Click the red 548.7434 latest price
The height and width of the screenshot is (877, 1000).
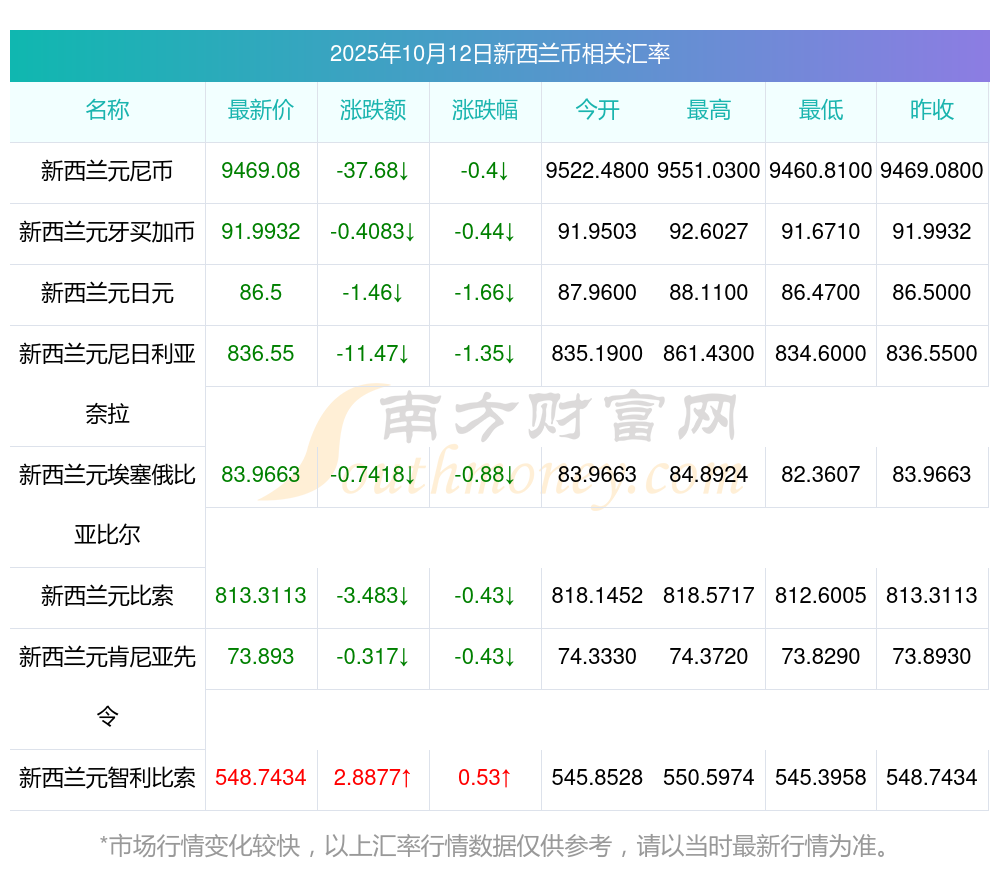click(x=261, y=778)
